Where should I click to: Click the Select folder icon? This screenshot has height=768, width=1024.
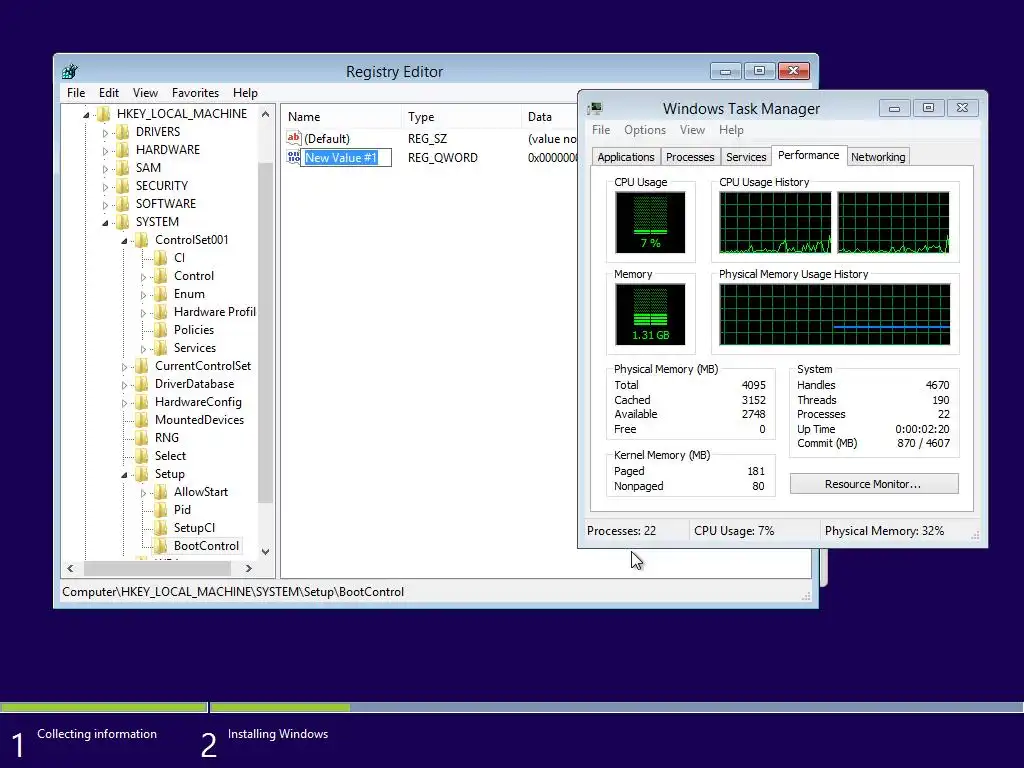pos(142,456)
